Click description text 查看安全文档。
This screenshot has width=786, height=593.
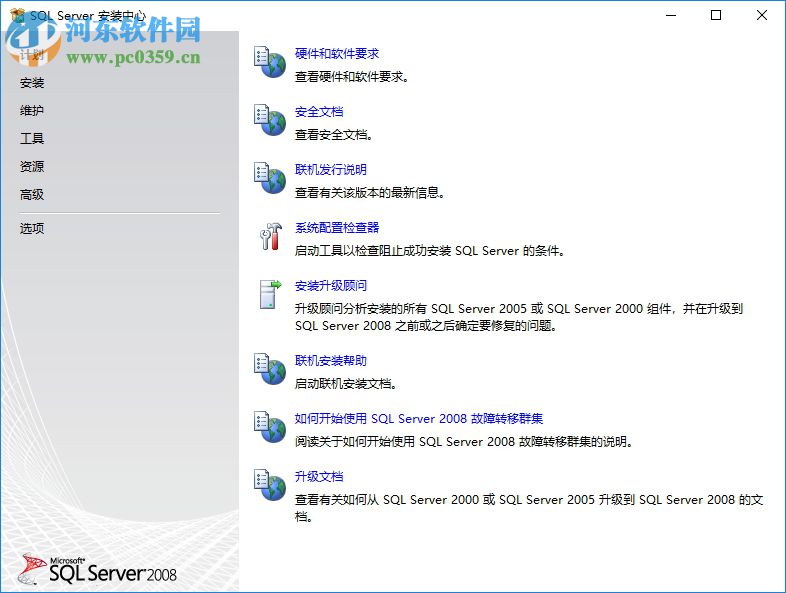pyautogui.click(x=334, y=135)
